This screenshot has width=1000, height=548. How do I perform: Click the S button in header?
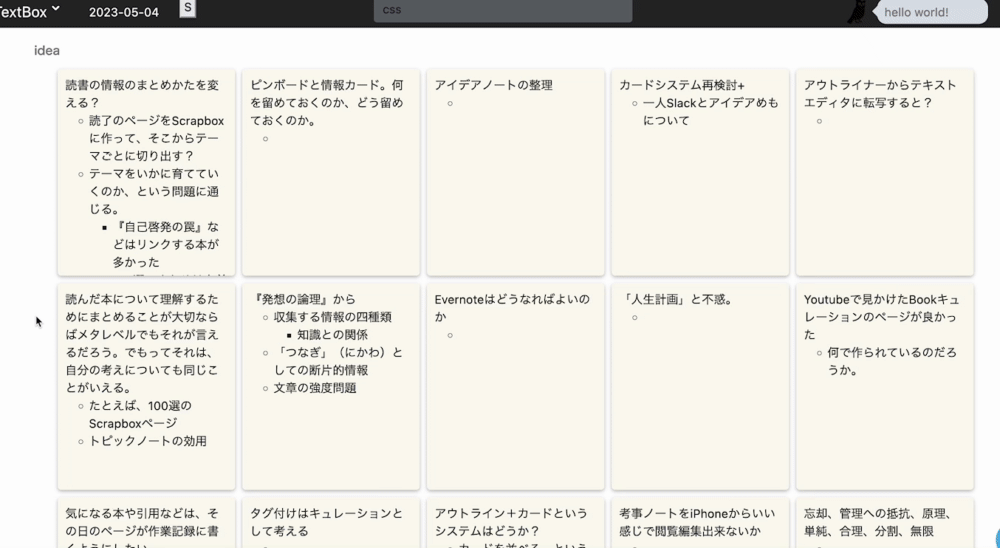coord(188,8)
